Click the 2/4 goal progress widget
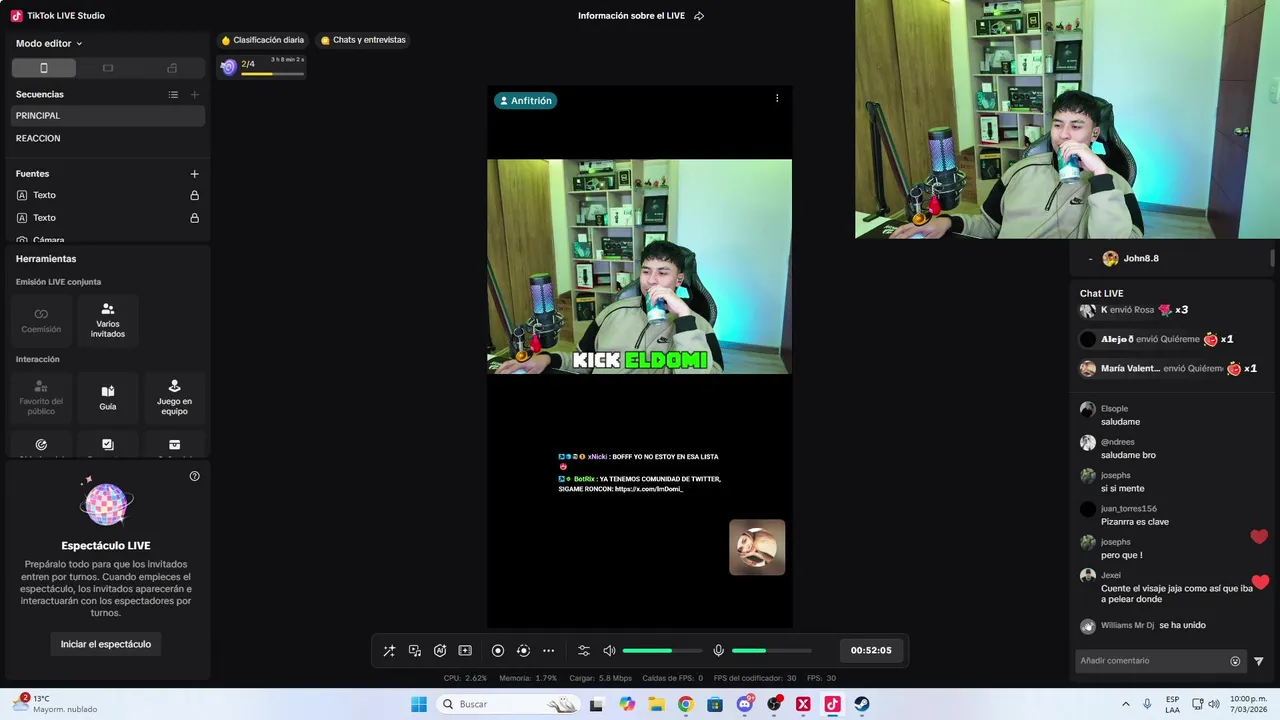Viewport: 1280px width, 720px height. pyautogui.click(x=262, y=67)
